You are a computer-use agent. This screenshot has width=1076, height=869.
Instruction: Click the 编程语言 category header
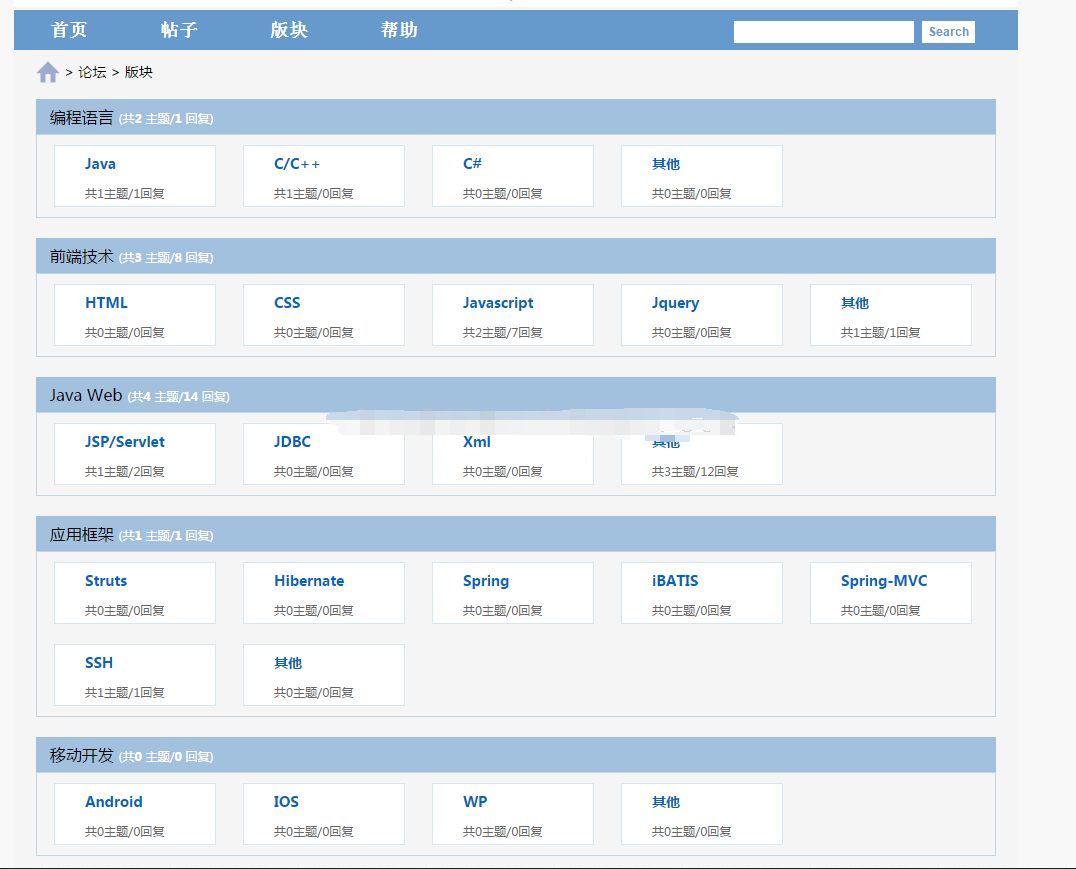[x=516, y=117]
